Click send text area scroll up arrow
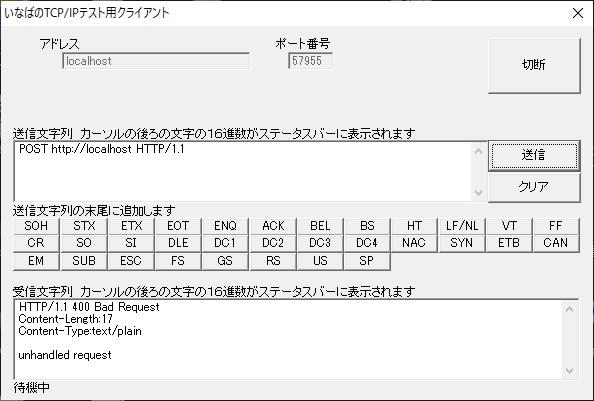Screen dimensions: 594x401 pos(478,151)
